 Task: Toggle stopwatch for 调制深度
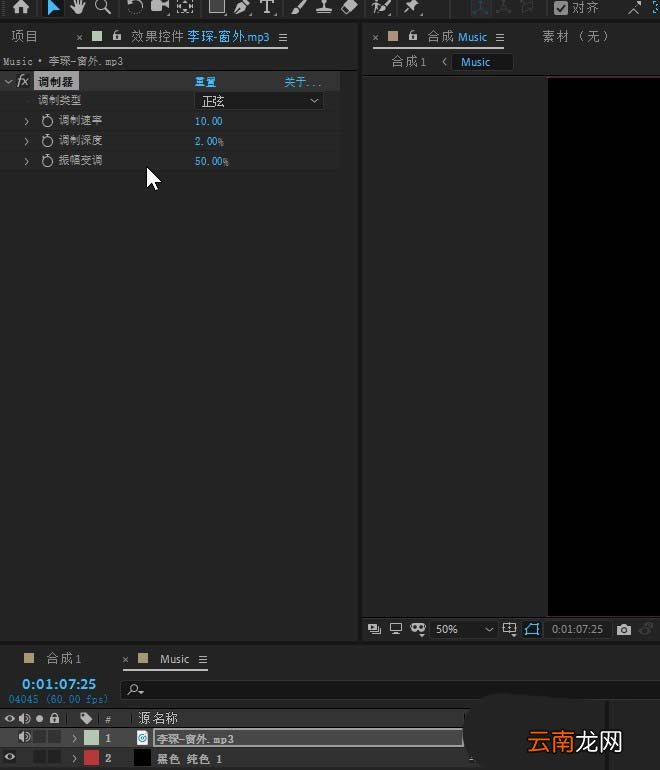47,141
